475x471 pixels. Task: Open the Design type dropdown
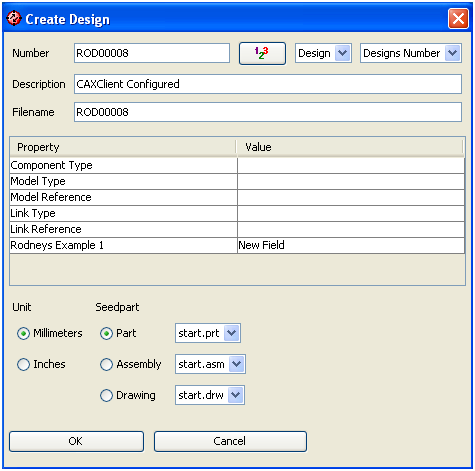[x=323, y=53]
